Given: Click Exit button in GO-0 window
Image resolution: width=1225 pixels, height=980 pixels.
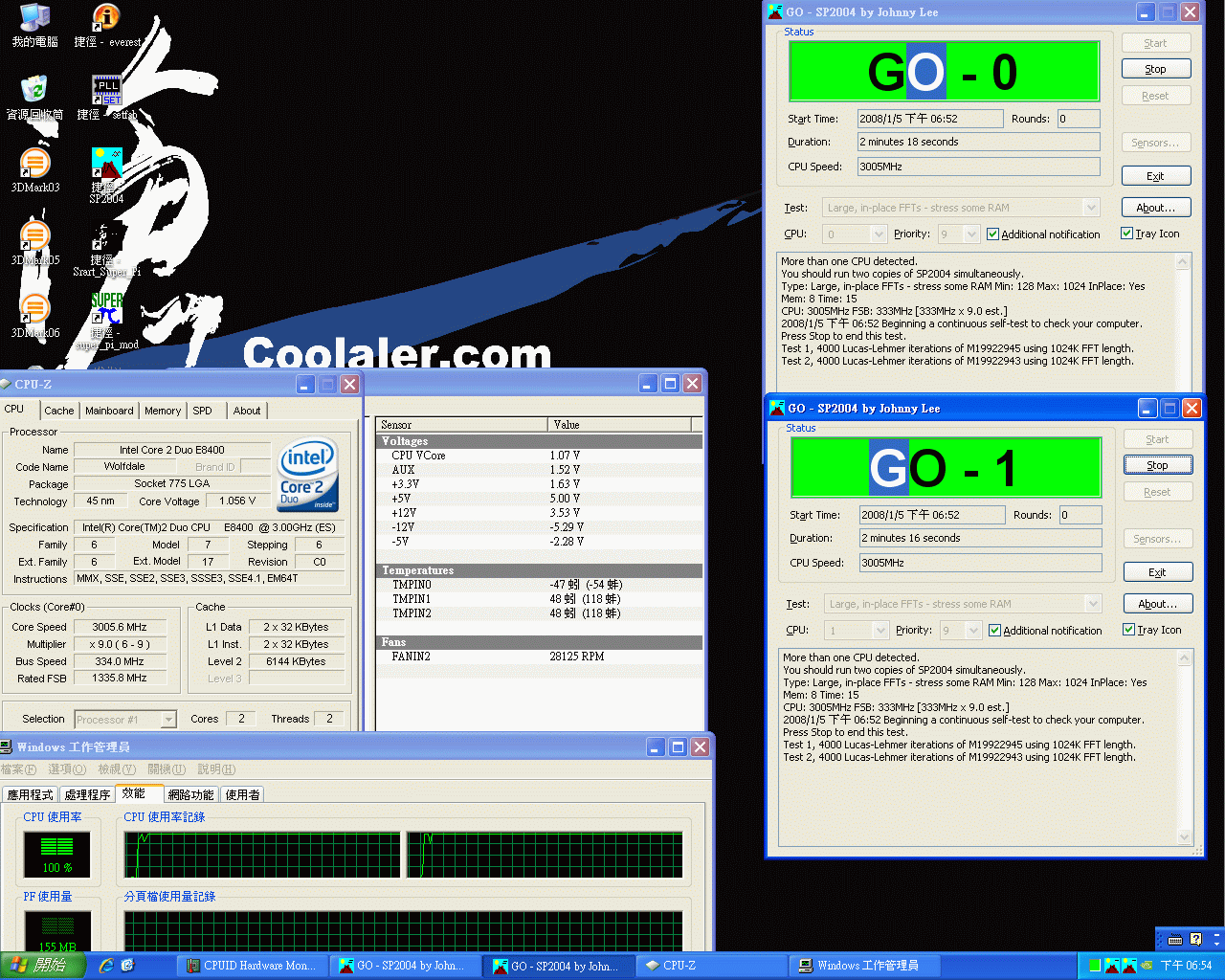Looking at the screenshot, I should pos(1155,176).
